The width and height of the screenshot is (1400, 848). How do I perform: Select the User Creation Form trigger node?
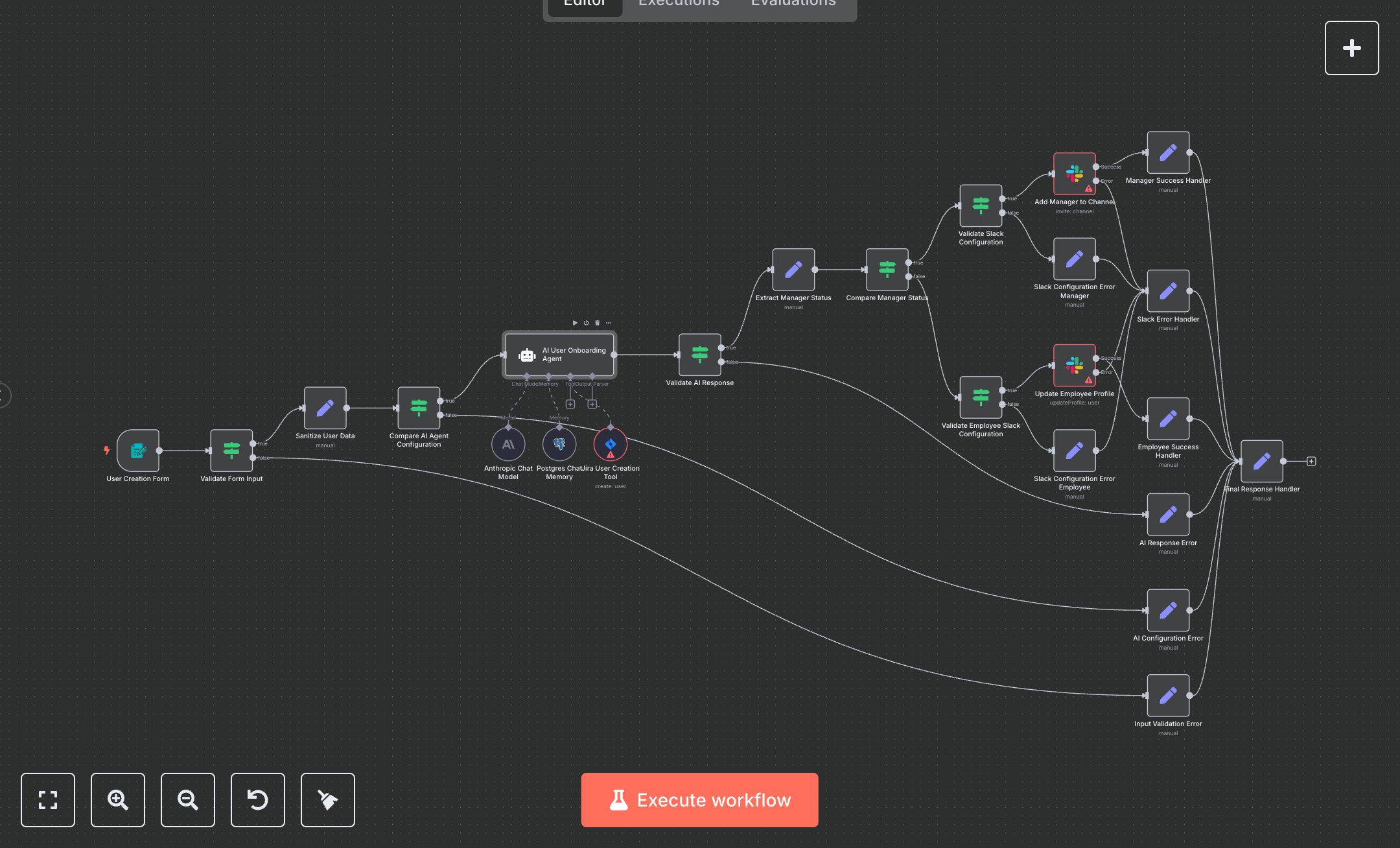click(x=138, y=451)
